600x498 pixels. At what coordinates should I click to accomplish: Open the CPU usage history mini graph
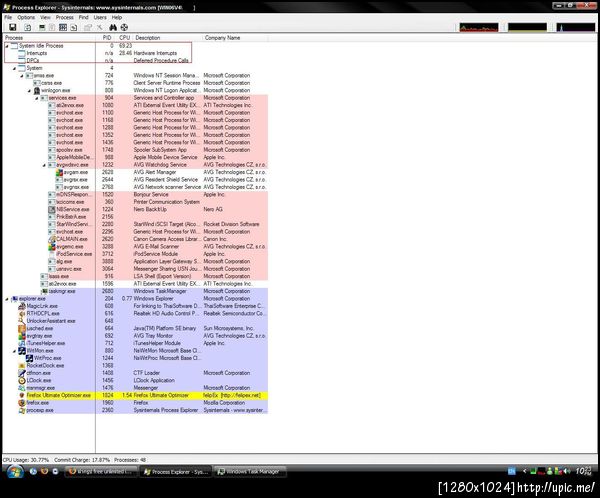479,27
